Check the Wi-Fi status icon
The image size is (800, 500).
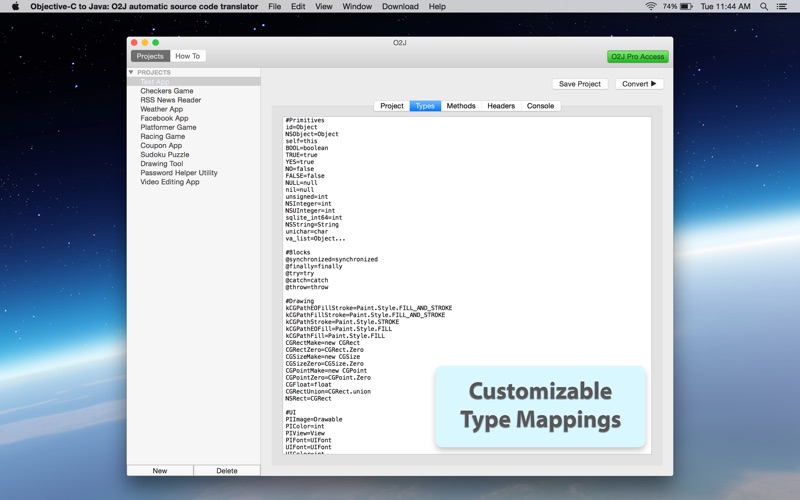(x=651, y=6)
